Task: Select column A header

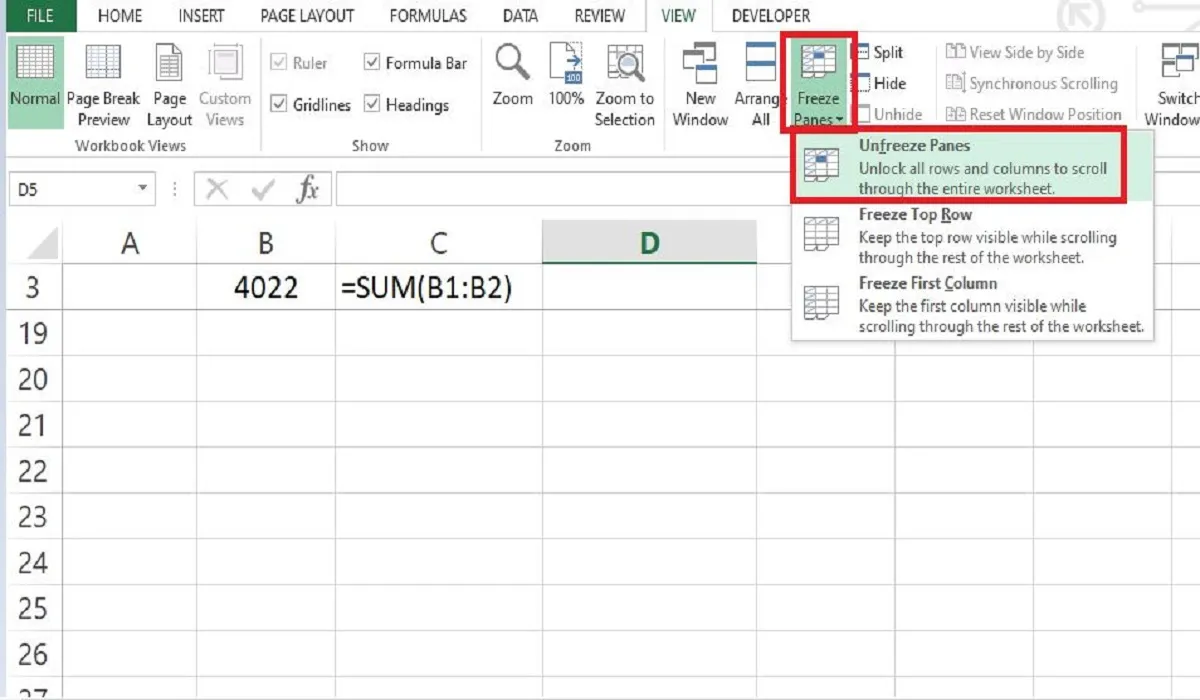Action: [x=130, y=243]
